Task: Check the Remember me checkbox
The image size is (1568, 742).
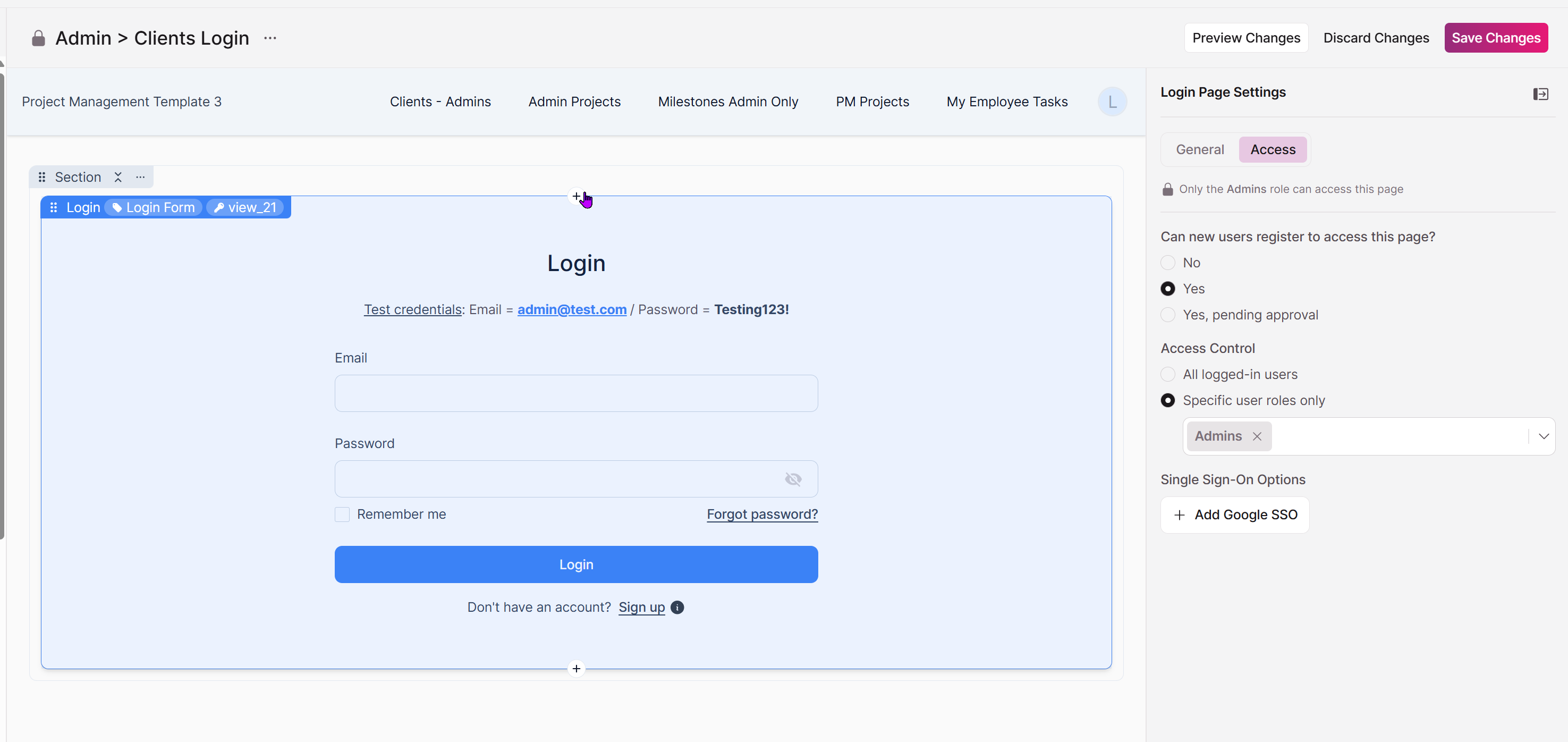Action: [x=342, y=515]
